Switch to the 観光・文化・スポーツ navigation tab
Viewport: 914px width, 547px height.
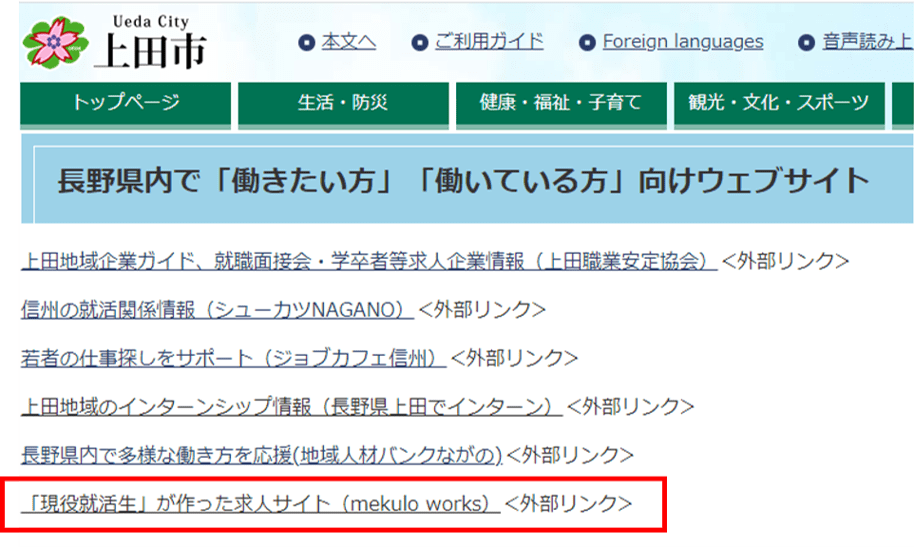click(x=778, y=103)
